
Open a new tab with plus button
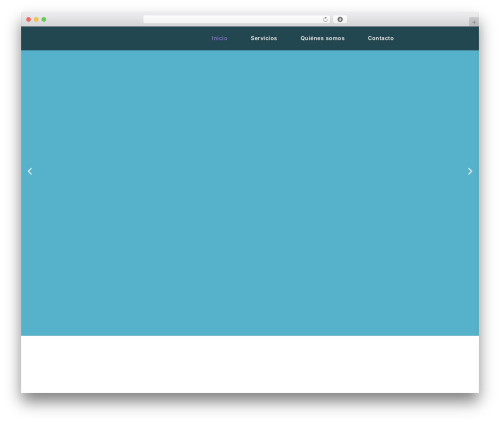pos(474,22)
